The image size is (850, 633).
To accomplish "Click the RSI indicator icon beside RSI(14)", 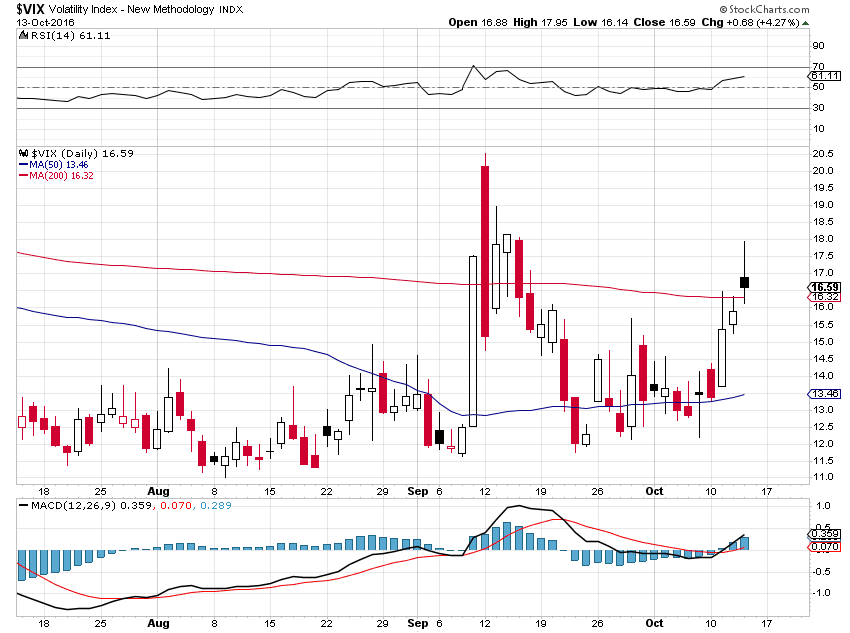I will coord(23,35).
